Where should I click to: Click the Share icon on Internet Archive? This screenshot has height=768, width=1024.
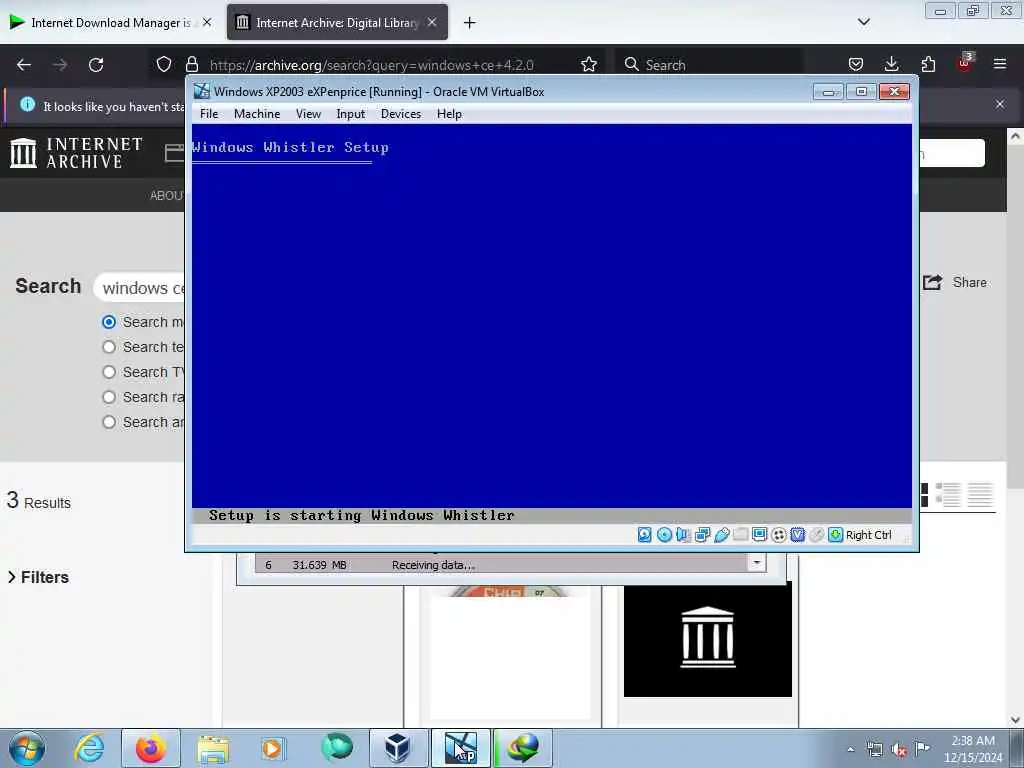click(932, 282)
